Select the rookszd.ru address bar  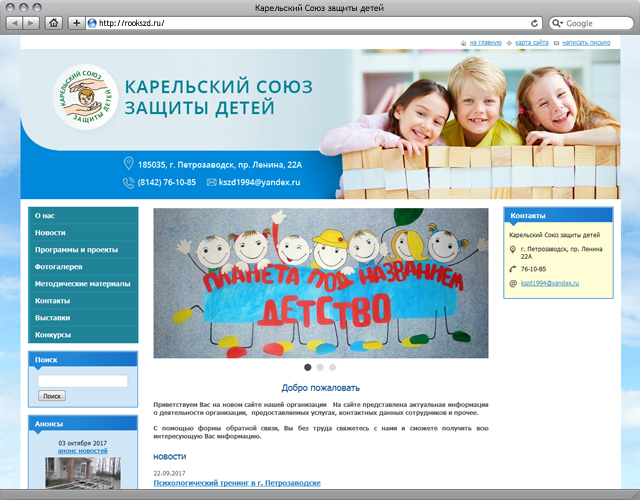[312, 23]
